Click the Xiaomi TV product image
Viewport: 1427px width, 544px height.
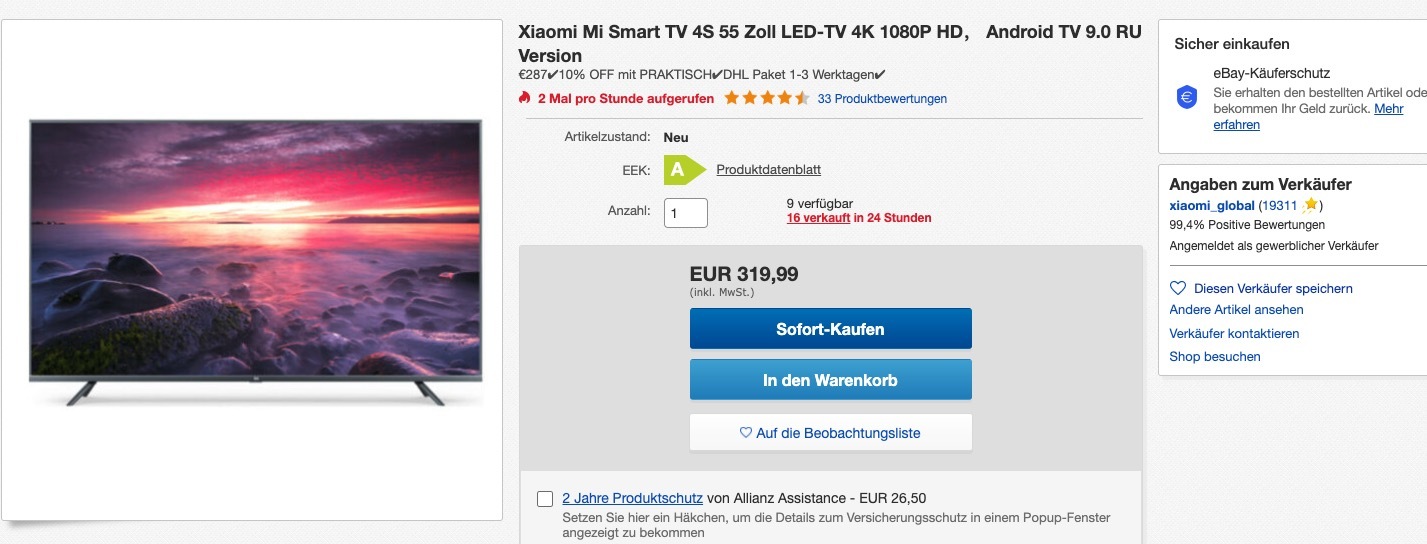pyautogui.click(x=255, y=262)
